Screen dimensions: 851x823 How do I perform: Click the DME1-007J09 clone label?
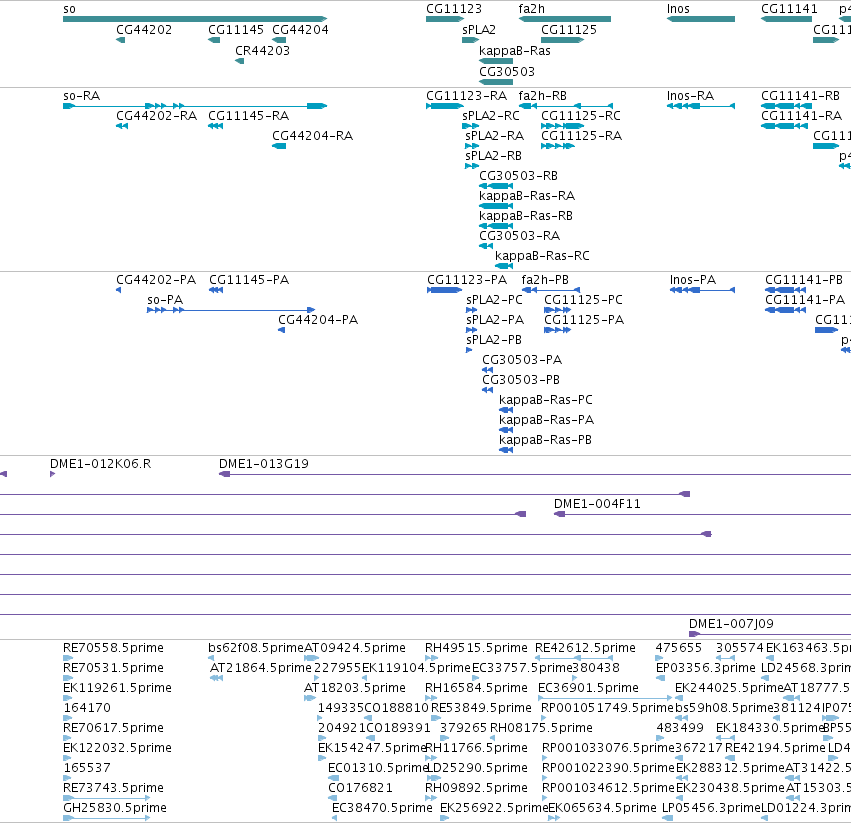[x=731, y=624]
